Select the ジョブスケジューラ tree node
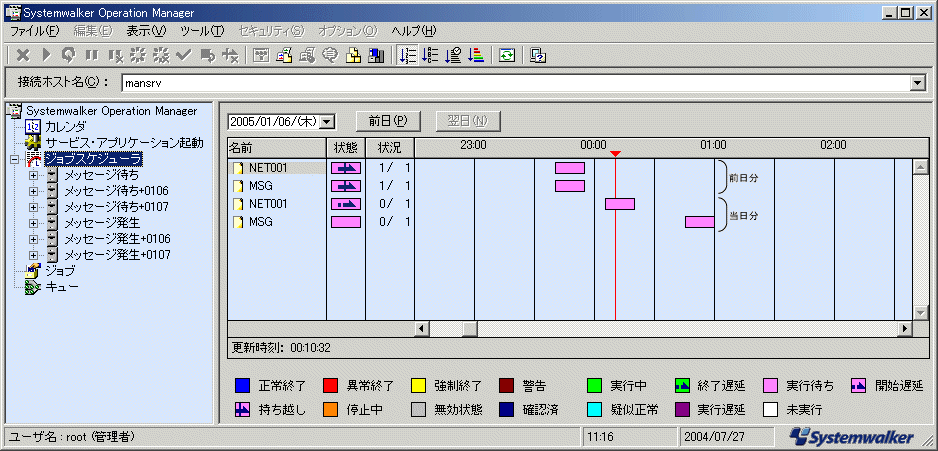Viewport: 938px width, 451px height. point(93,159)
